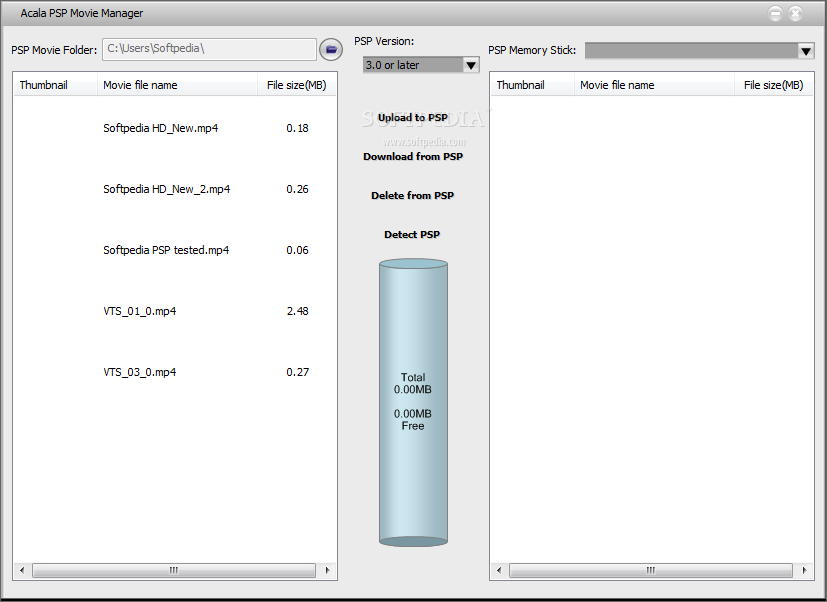
Task: Click PSP list scroll-left arrow
Action: 499,570
